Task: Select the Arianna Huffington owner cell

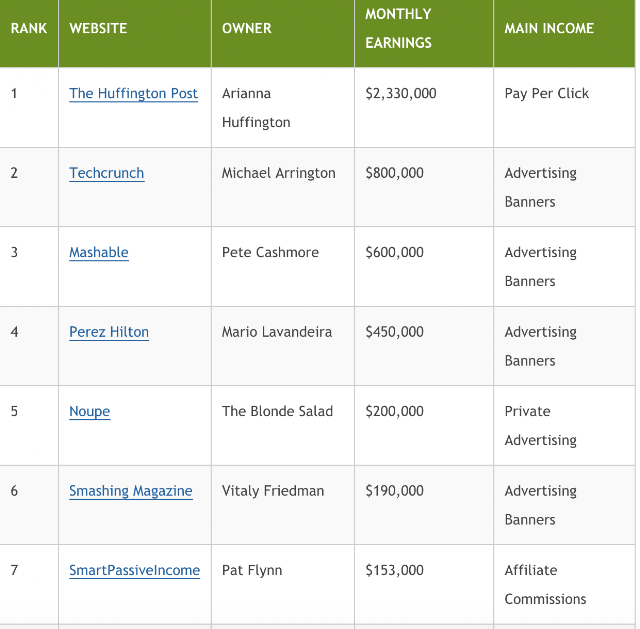Action: [283, 107]
